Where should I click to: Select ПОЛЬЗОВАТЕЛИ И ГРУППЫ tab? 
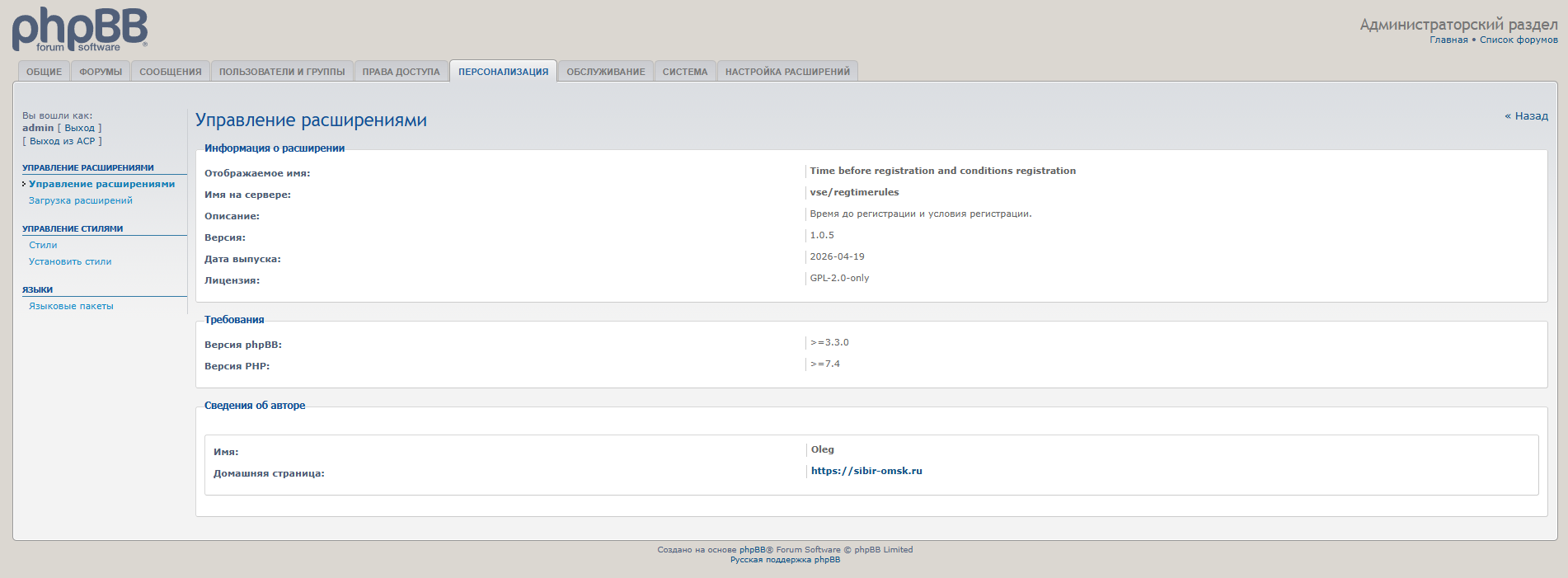click(x=282, y=72)
